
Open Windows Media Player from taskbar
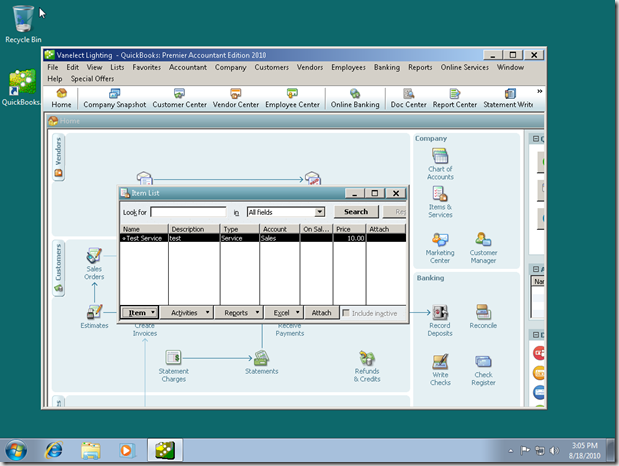coord(126,451)
